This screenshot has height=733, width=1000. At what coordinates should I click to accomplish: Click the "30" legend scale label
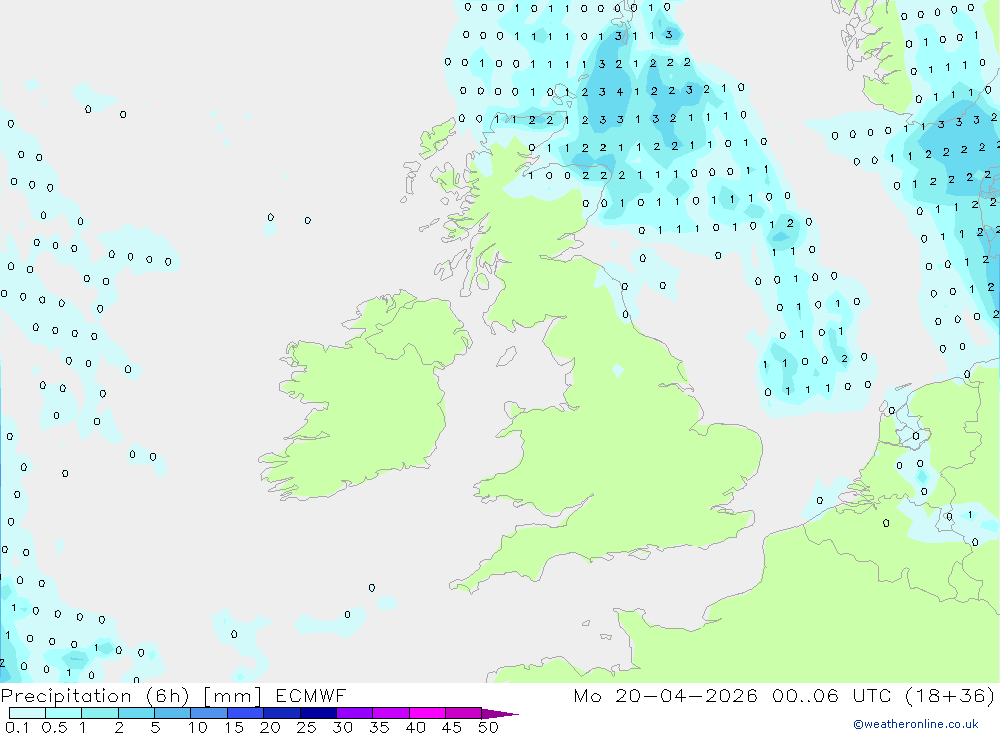point(342,727)
